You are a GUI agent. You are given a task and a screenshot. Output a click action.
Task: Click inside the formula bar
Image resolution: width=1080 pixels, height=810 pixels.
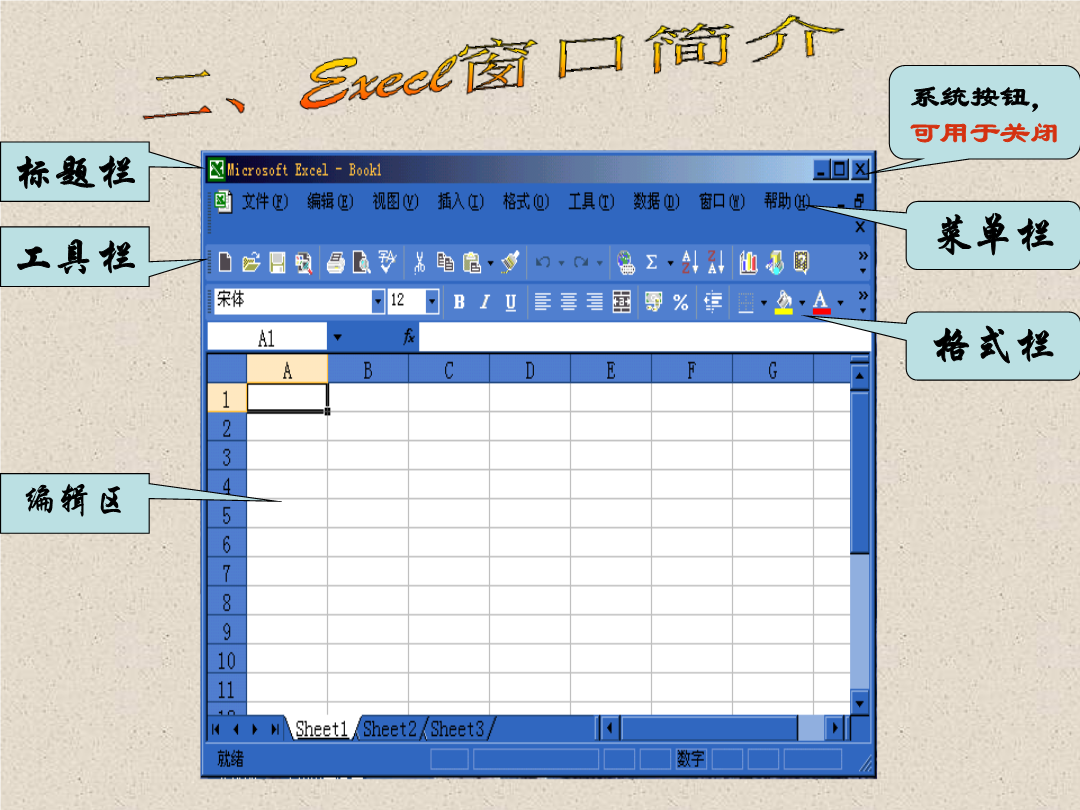(644, 337)
